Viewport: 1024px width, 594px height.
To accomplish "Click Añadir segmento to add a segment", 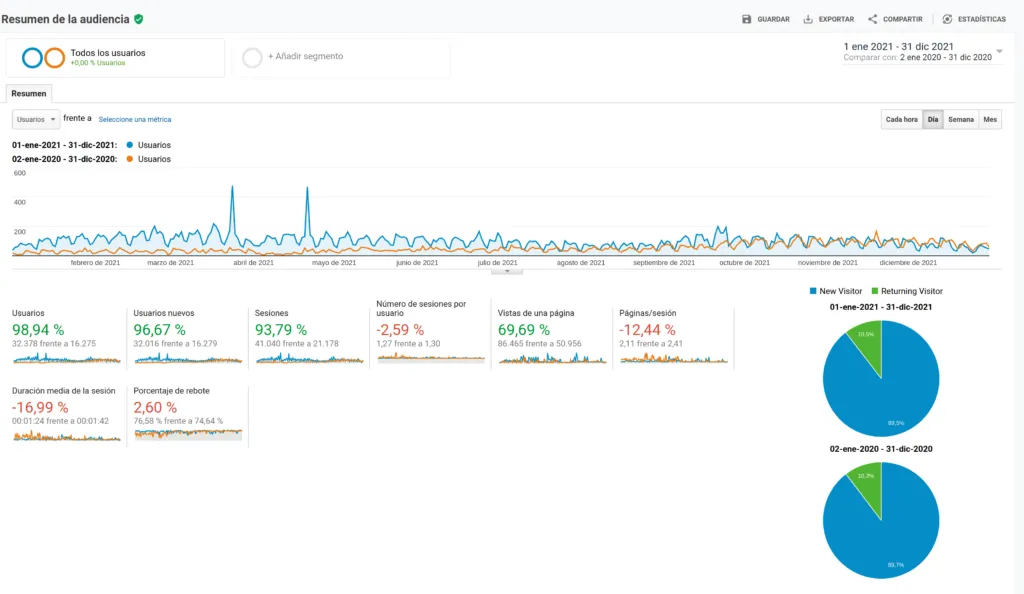I will pos(305,57).
